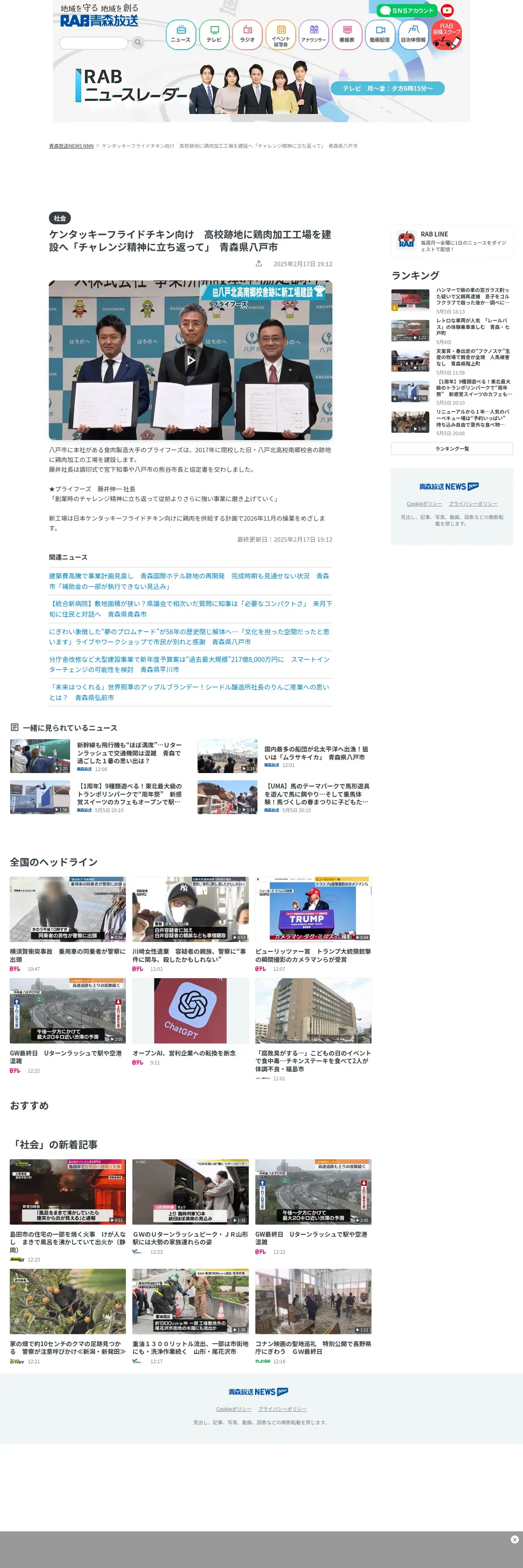Open the ニュース navigation icon
The width and height of the screenshot is (523, 1568).
click(181, 35)
